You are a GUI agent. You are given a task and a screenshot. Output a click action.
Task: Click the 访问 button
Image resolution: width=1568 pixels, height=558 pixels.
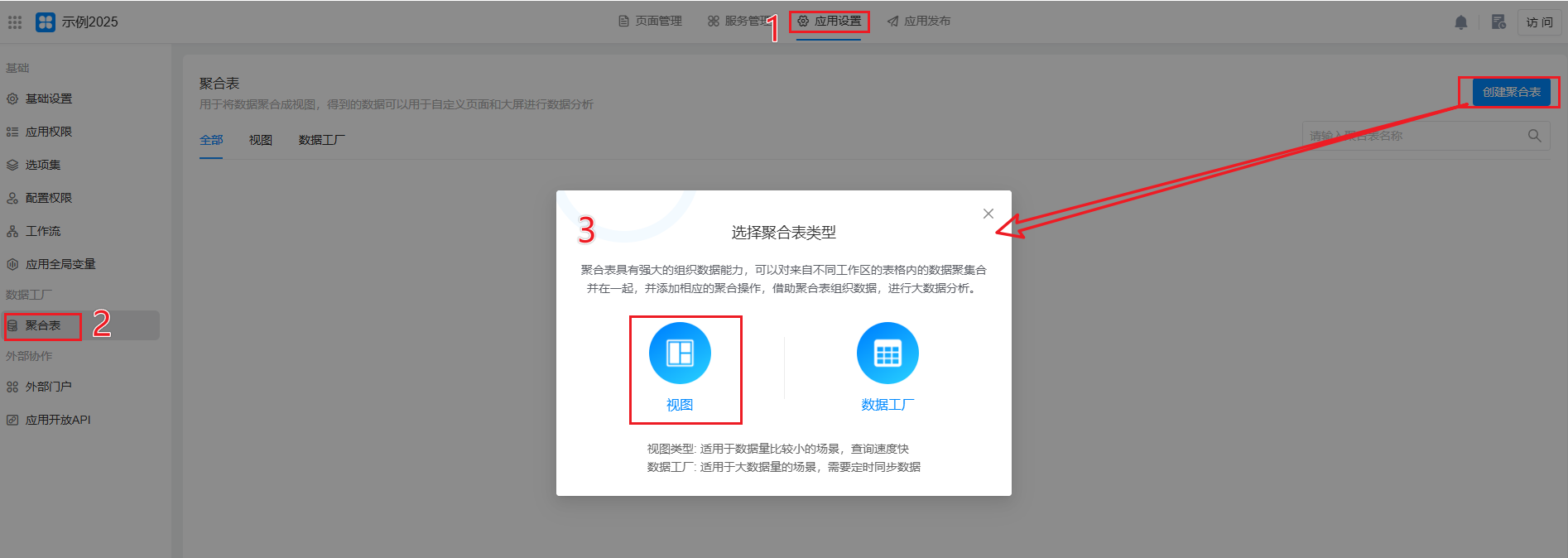click(1539, 22)
